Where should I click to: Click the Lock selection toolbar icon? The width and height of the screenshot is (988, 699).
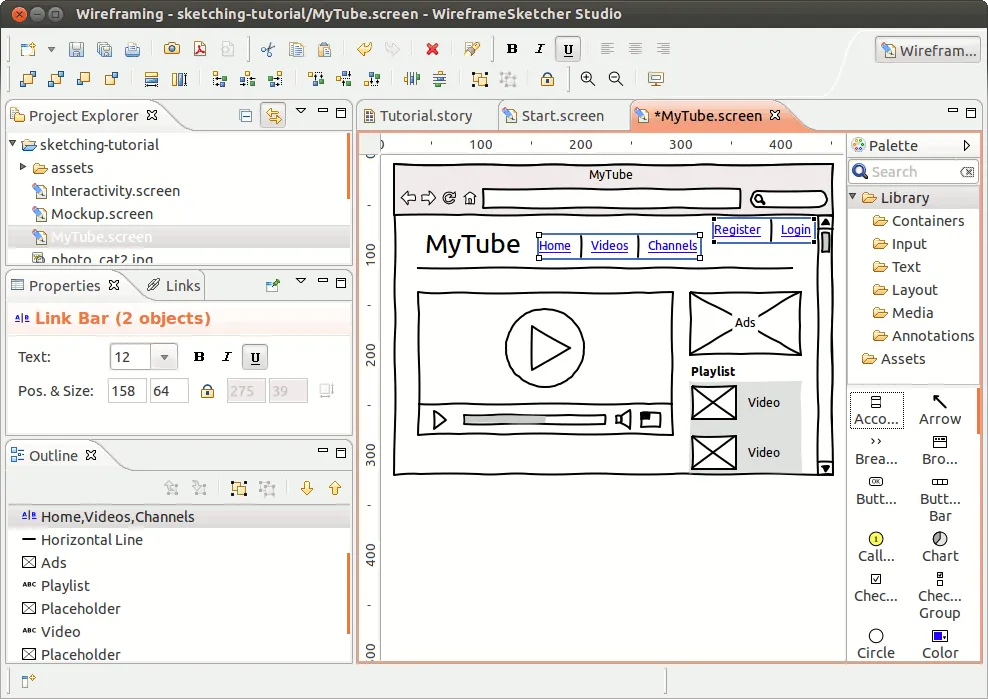click(x=547, y=79)
